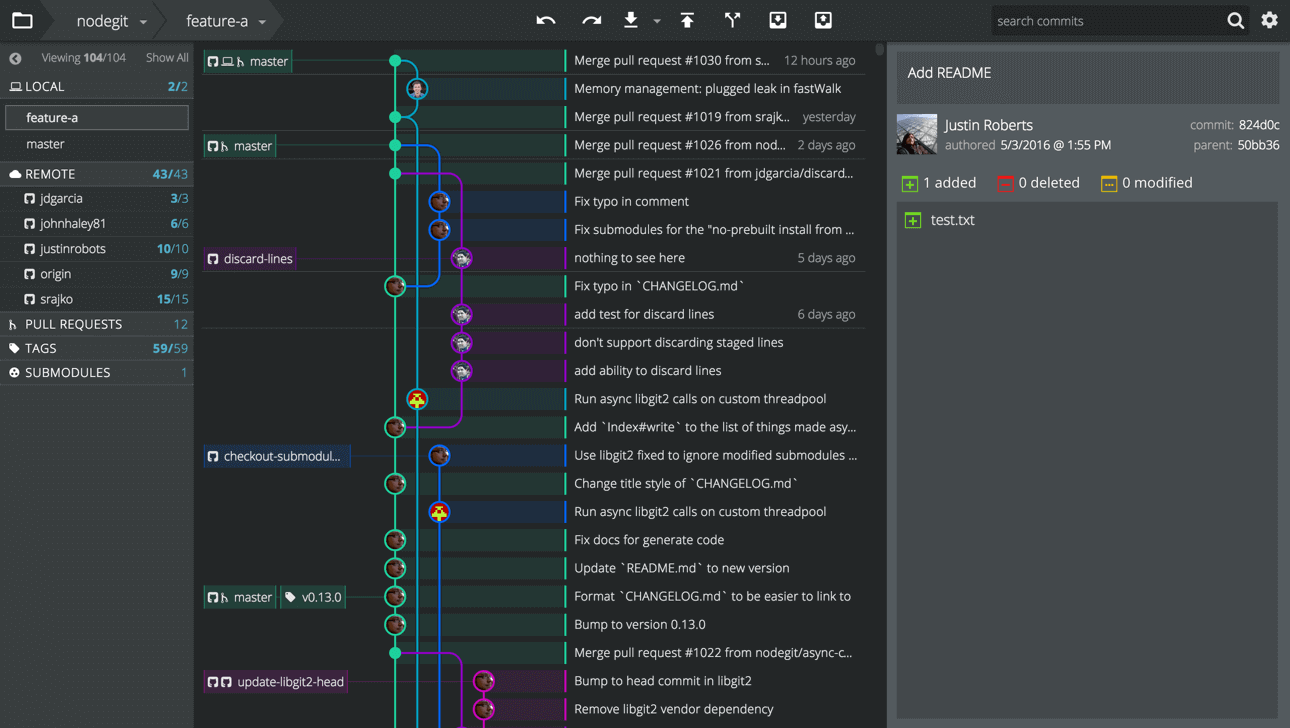Create a new branch
This screenshot has width=1290, height=728.
coord(731,20)
